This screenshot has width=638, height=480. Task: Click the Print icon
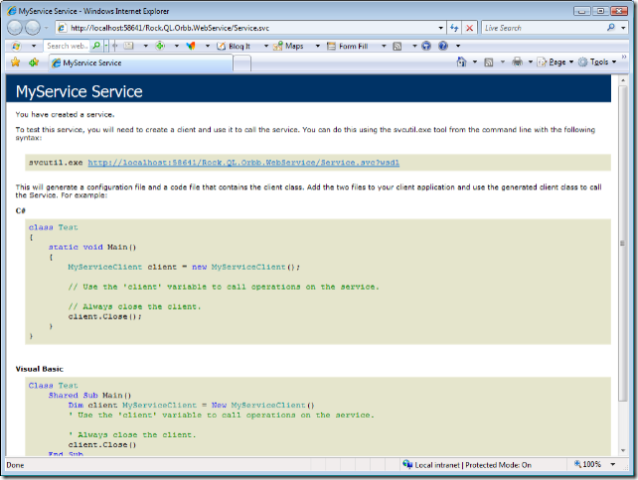coord(517,62)
